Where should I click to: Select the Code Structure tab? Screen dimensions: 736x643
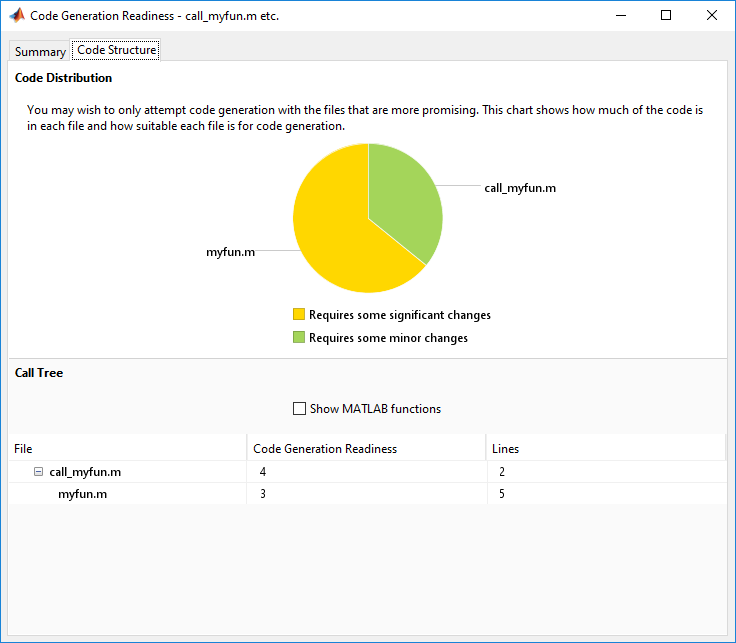coord(116,50)
